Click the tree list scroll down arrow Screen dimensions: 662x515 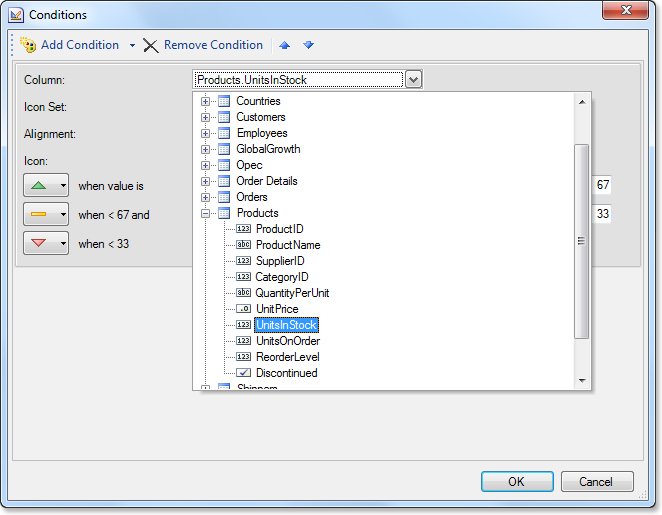[x=582, y=381]
